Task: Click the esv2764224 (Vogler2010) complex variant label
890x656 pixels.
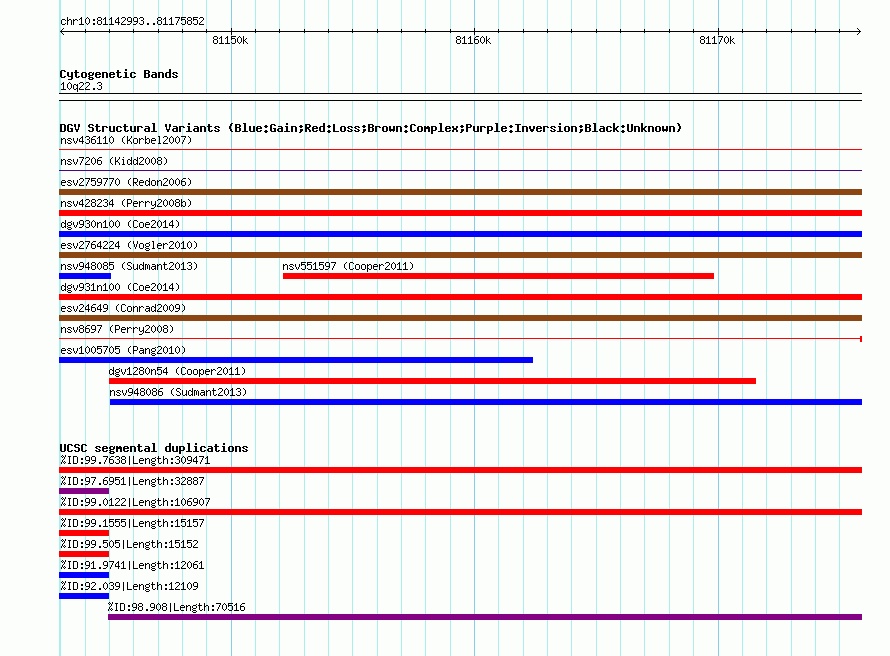Action: pyautogui.click(x=129, y=245)
